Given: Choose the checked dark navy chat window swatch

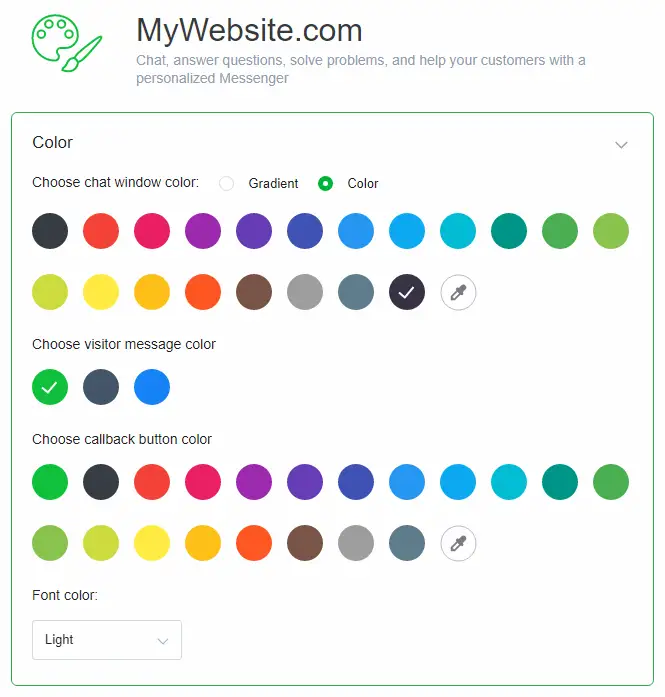Looking at the screenshot, I should tap(407, 293).
